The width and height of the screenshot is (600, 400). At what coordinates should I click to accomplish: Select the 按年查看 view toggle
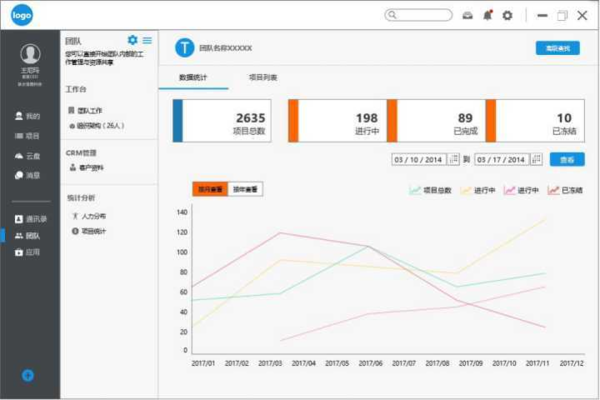coord(245,189)
